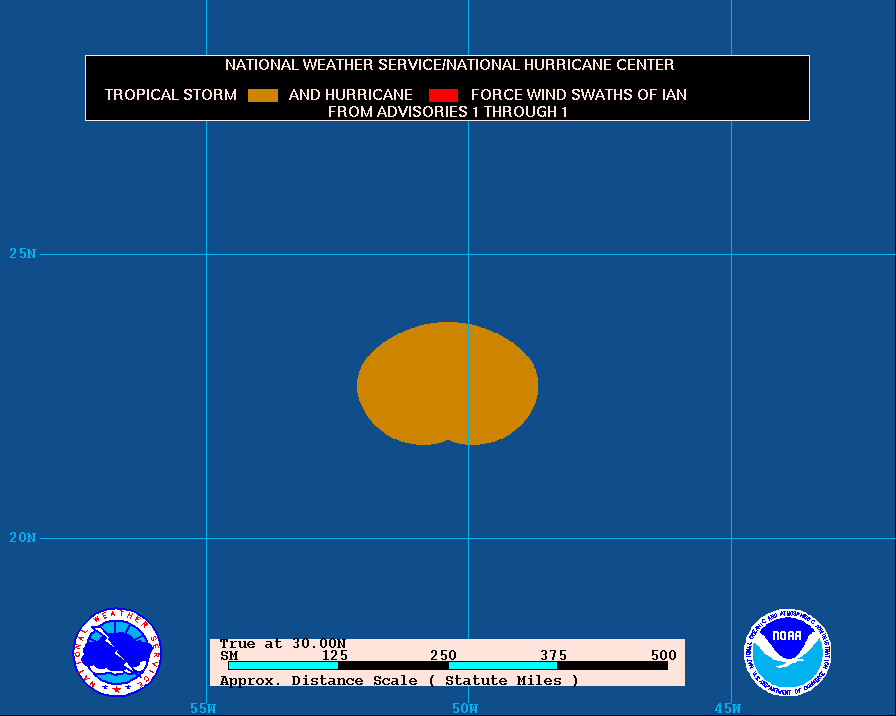Click 'FROM ADVISORIES 1 THROUGH 1' text
896x716 pixels.
(447, 112)
